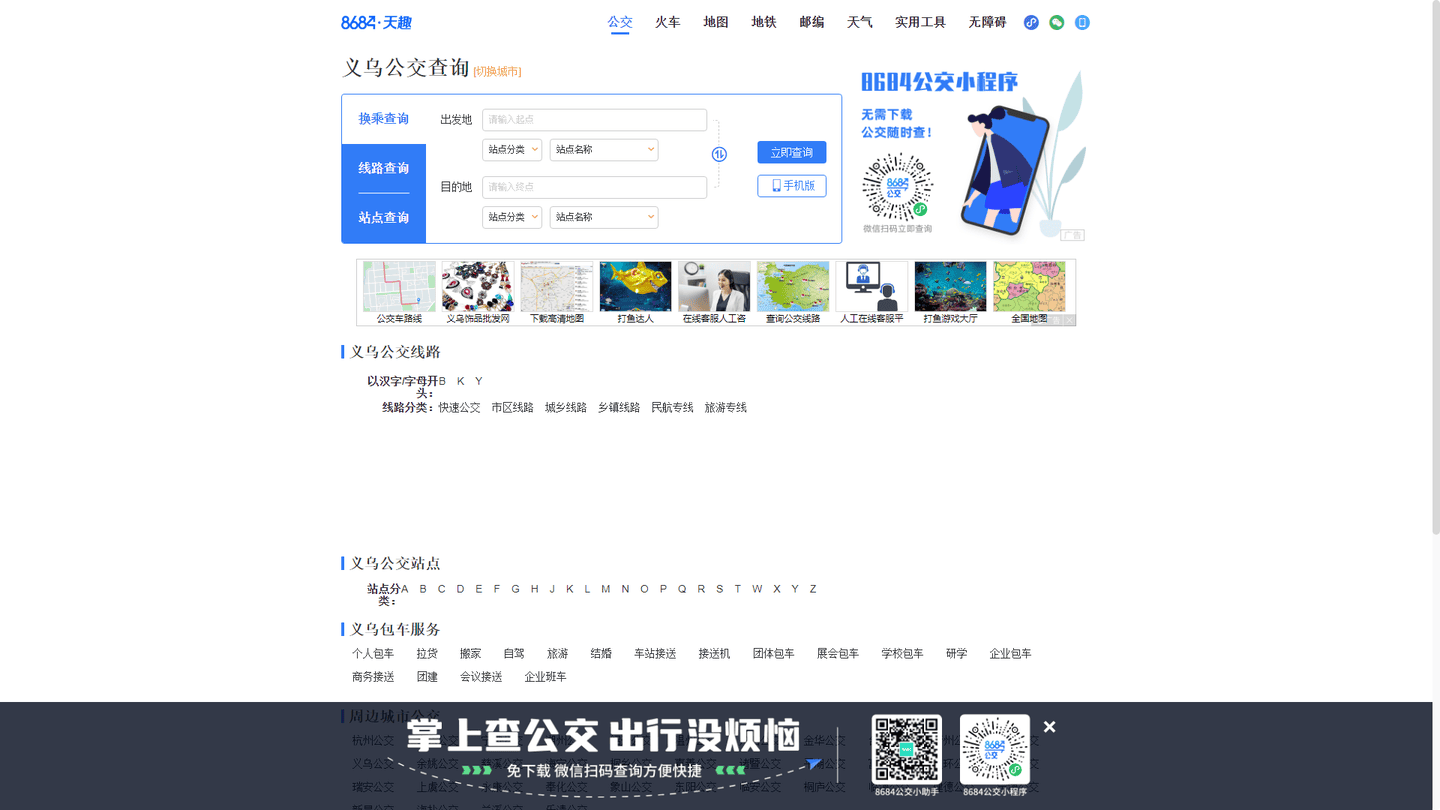The width and height of the screenshot is (1440, 810).
Task: Open the 实用工具 navigation item
Action: (920, 22)
